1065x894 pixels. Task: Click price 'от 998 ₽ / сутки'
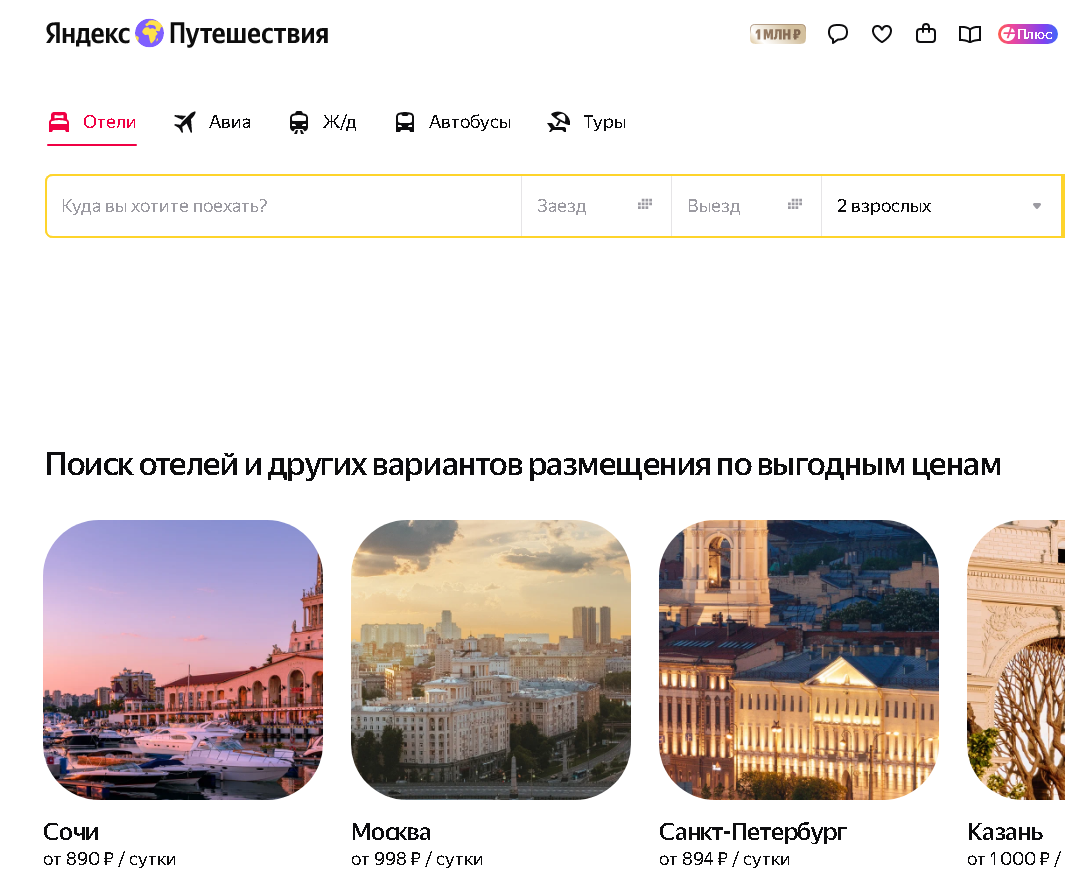(x=417, y=859)
